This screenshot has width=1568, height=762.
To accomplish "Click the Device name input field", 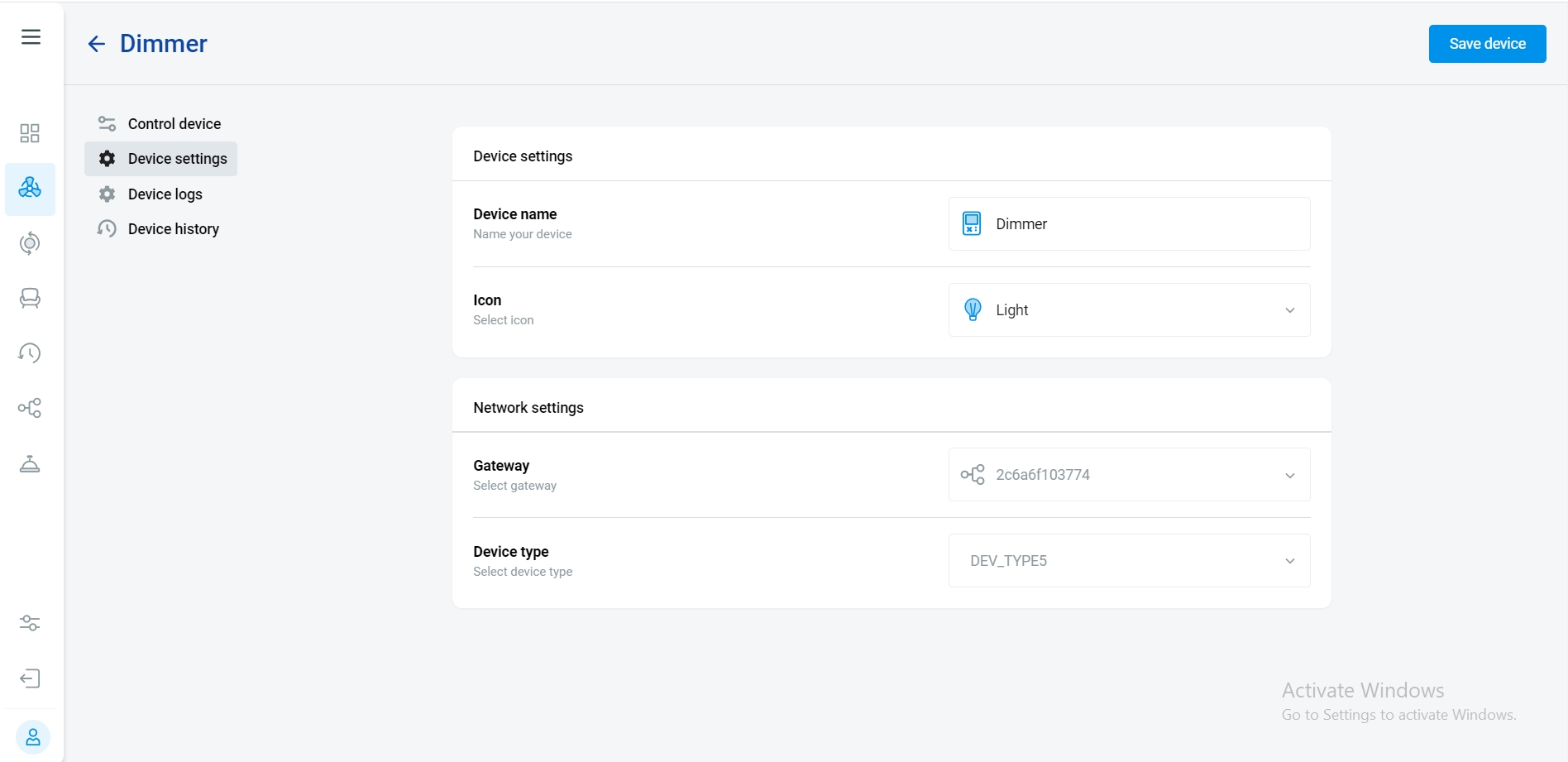I will 1129,223.
